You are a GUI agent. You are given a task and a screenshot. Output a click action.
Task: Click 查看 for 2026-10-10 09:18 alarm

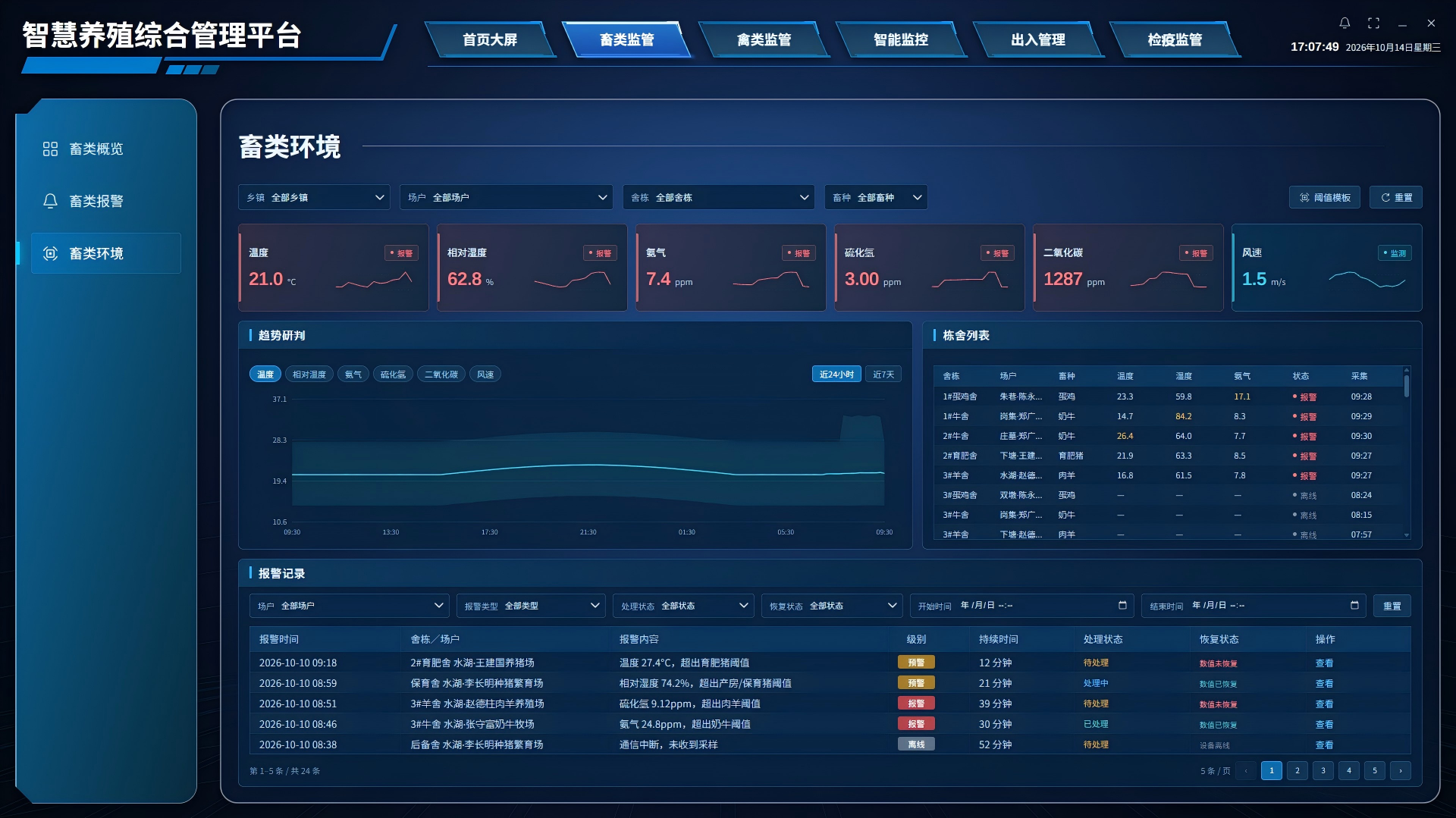click(x=1324, y=663)
